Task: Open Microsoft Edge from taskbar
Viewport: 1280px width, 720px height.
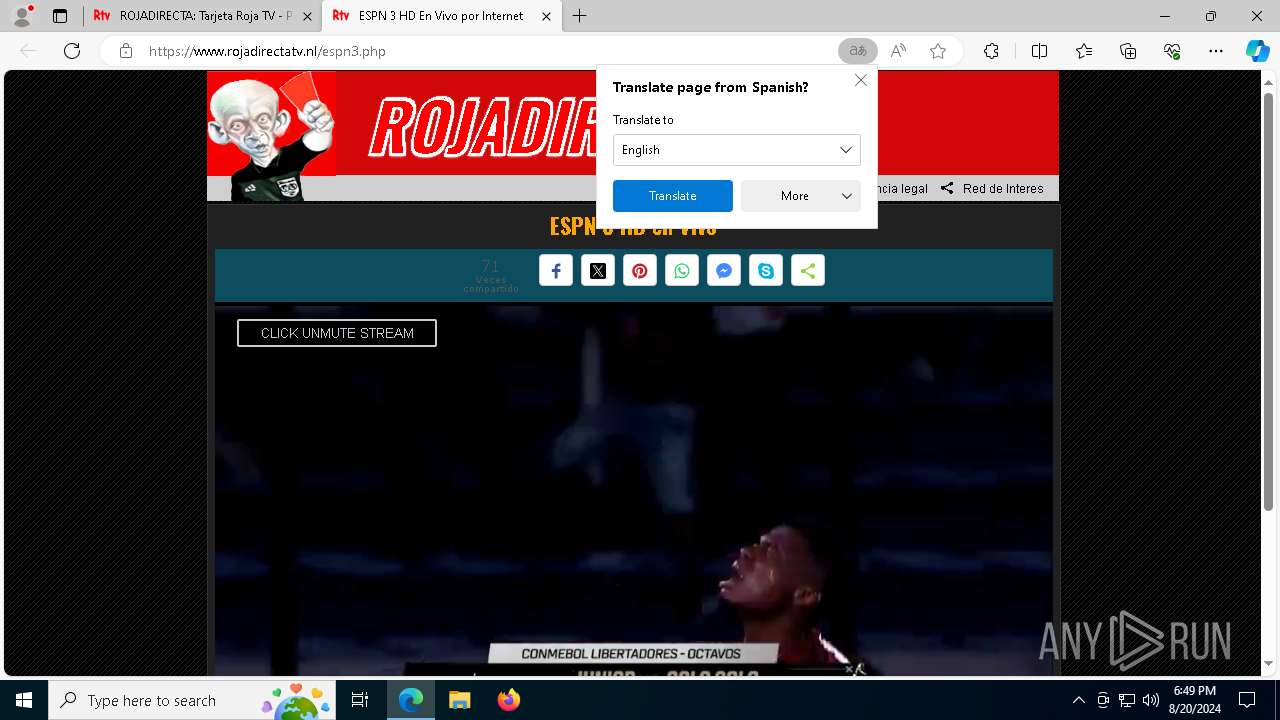Action: [411, 700]
